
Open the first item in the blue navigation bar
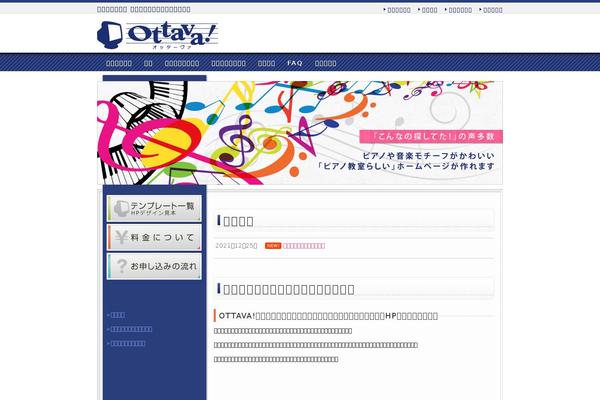[x=119, y=63]
